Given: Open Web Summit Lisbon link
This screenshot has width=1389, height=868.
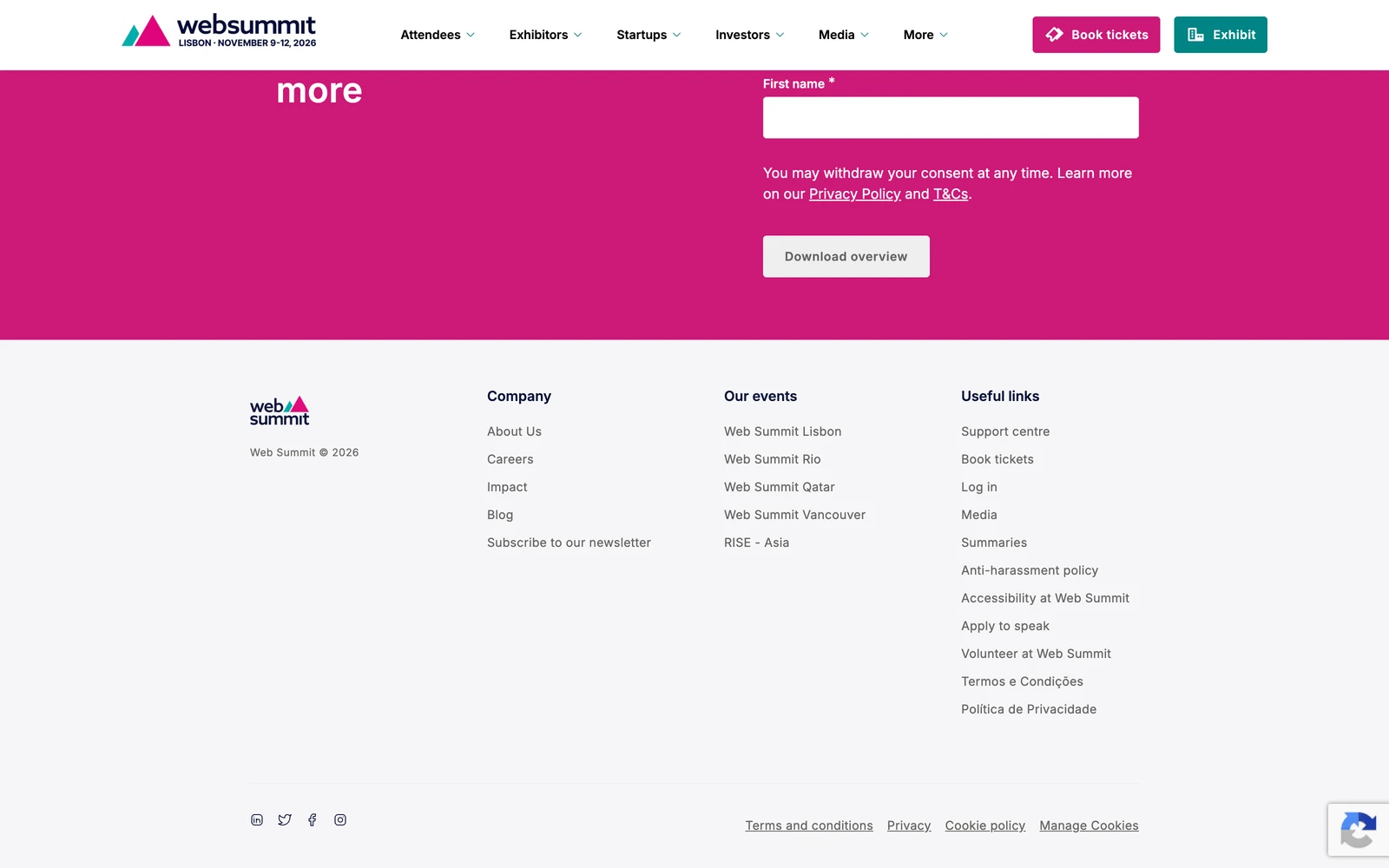Looking at the screenshot, I should tap(783, 431).
